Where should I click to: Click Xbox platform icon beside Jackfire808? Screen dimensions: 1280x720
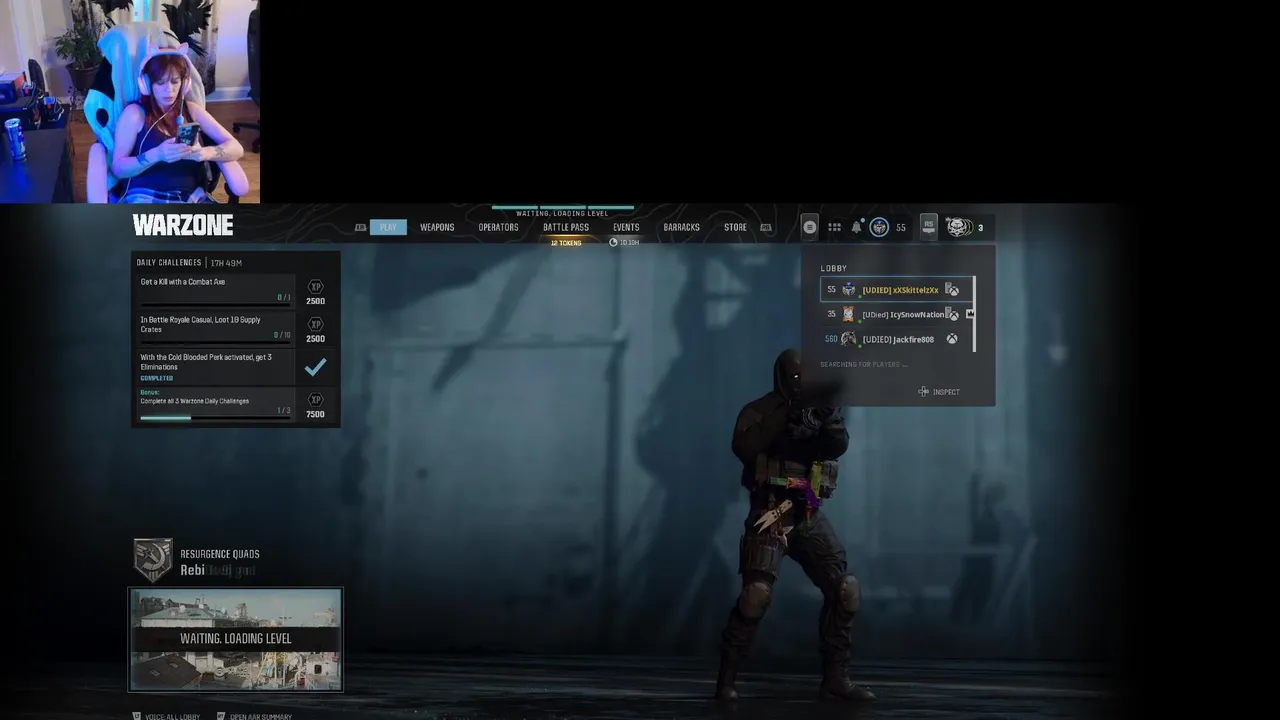click(x=952, y=339)
